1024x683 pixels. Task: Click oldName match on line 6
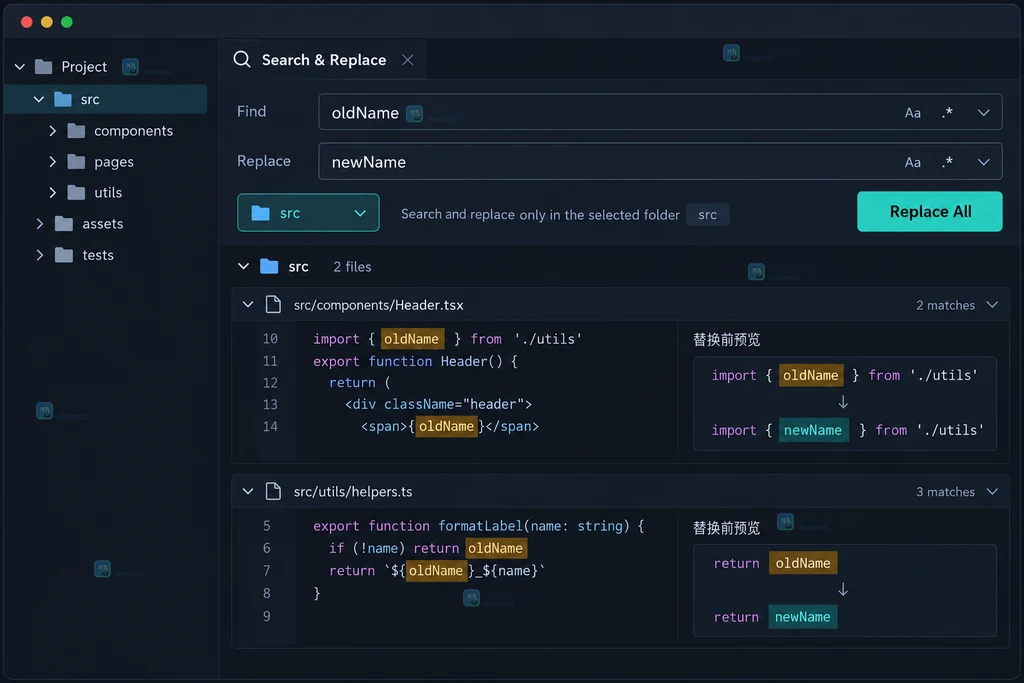click(496, 548)
